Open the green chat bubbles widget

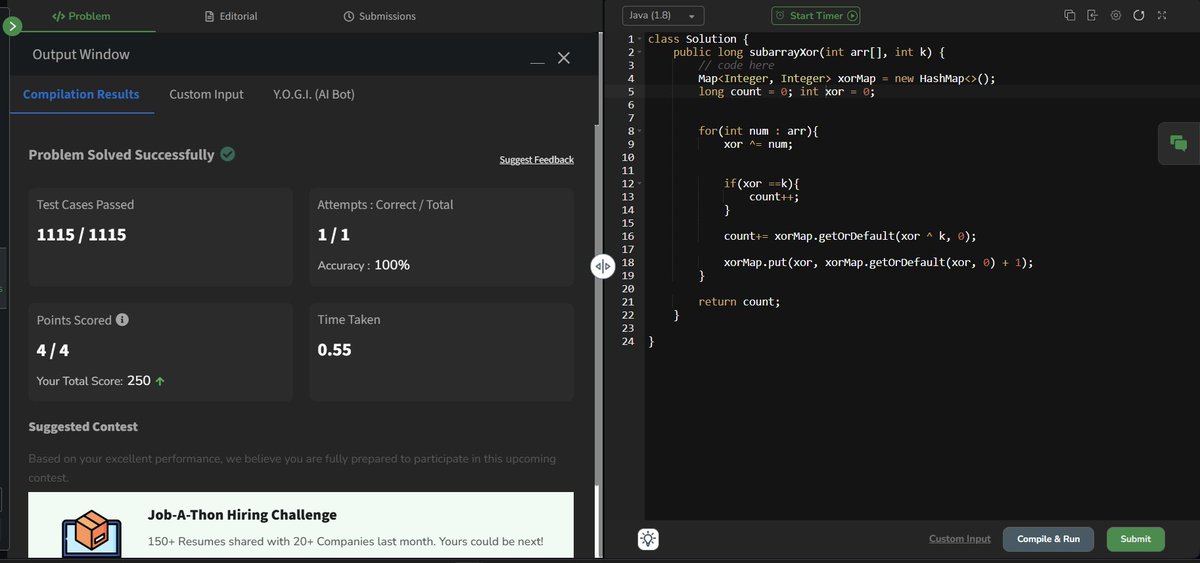click(1178, 144)
